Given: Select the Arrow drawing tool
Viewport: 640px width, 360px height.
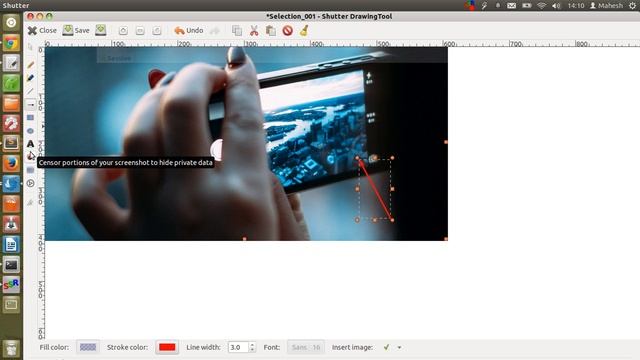Looking at the screenshot, I should pyautogui.click(x=31, y=104).
